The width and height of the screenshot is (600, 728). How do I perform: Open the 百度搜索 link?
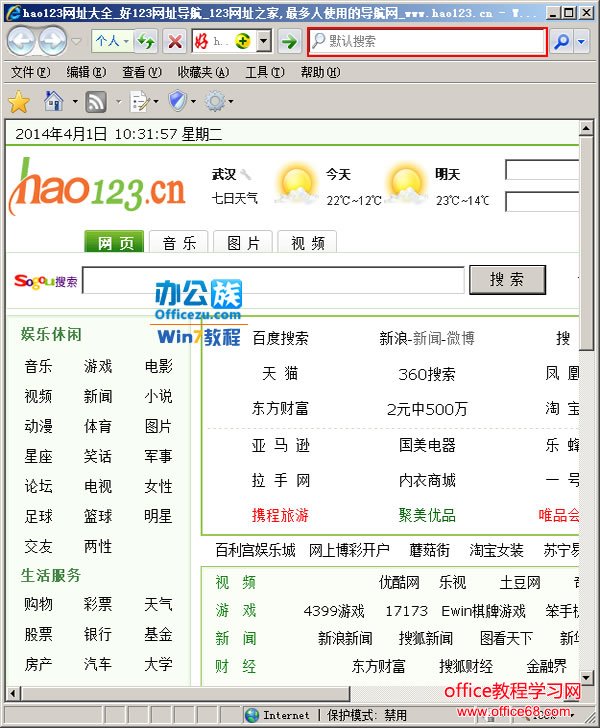coord(280,338)
